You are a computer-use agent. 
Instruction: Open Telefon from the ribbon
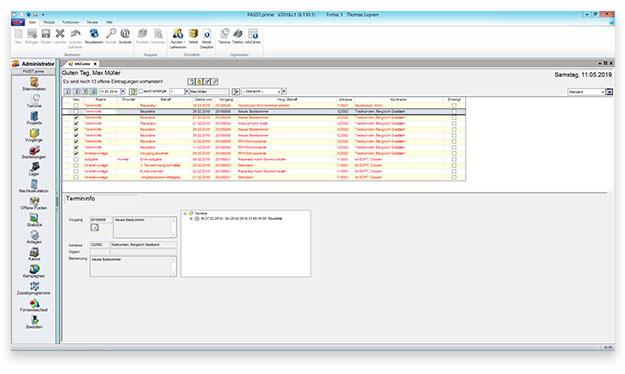click(x=238, y=36)
